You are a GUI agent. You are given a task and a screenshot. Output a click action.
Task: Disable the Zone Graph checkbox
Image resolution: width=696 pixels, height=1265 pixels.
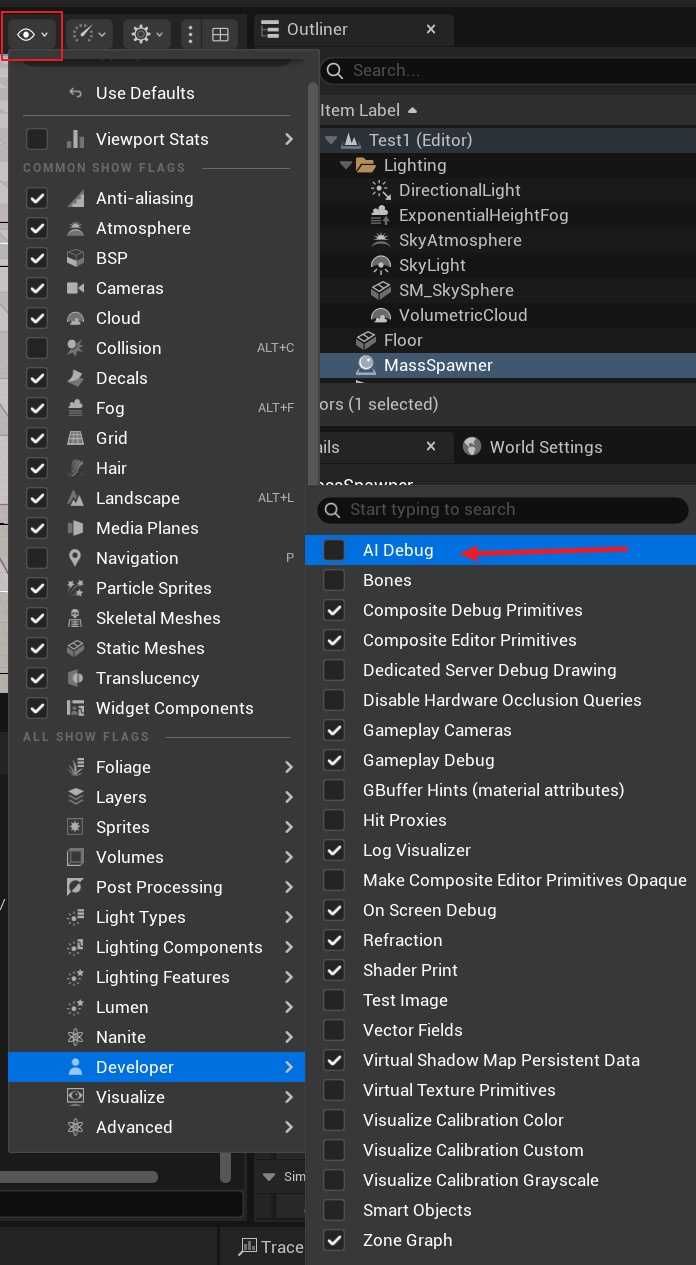click(334, 1240)
